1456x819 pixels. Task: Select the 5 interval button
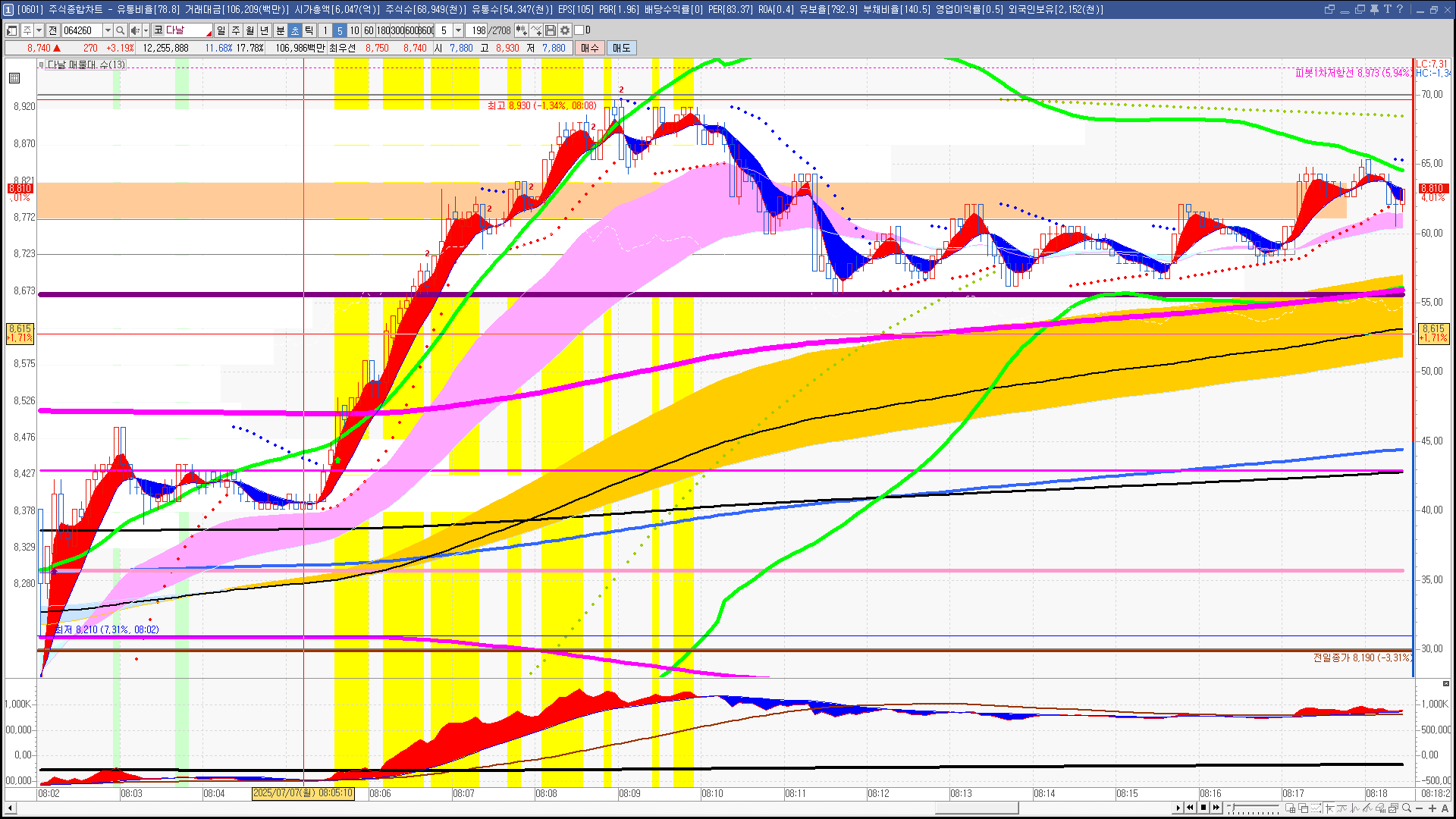click(x=340, y=30)
